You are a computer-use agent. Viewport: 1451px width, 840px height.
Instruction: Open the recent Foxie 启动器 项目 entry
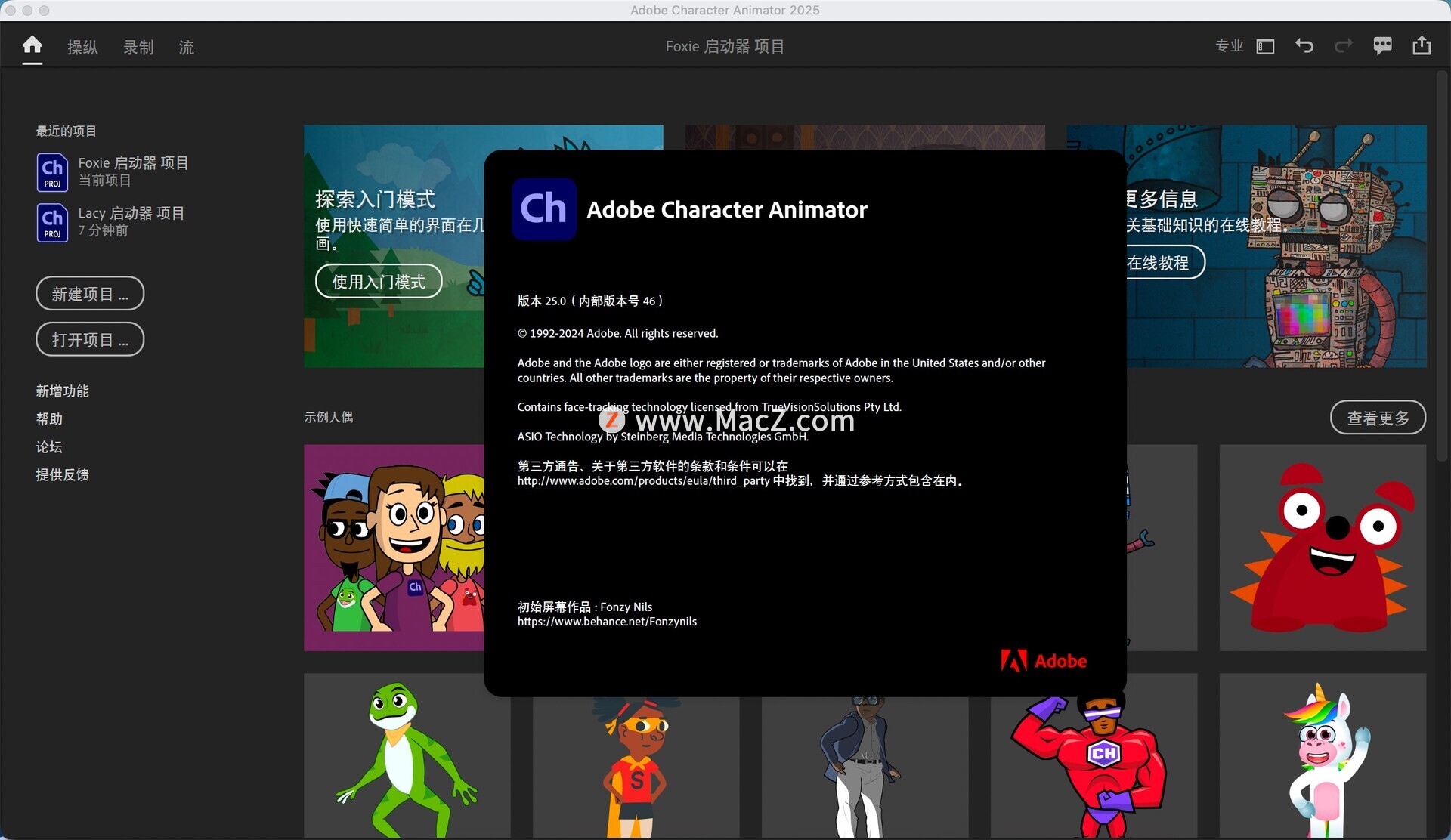coord(113,171)
